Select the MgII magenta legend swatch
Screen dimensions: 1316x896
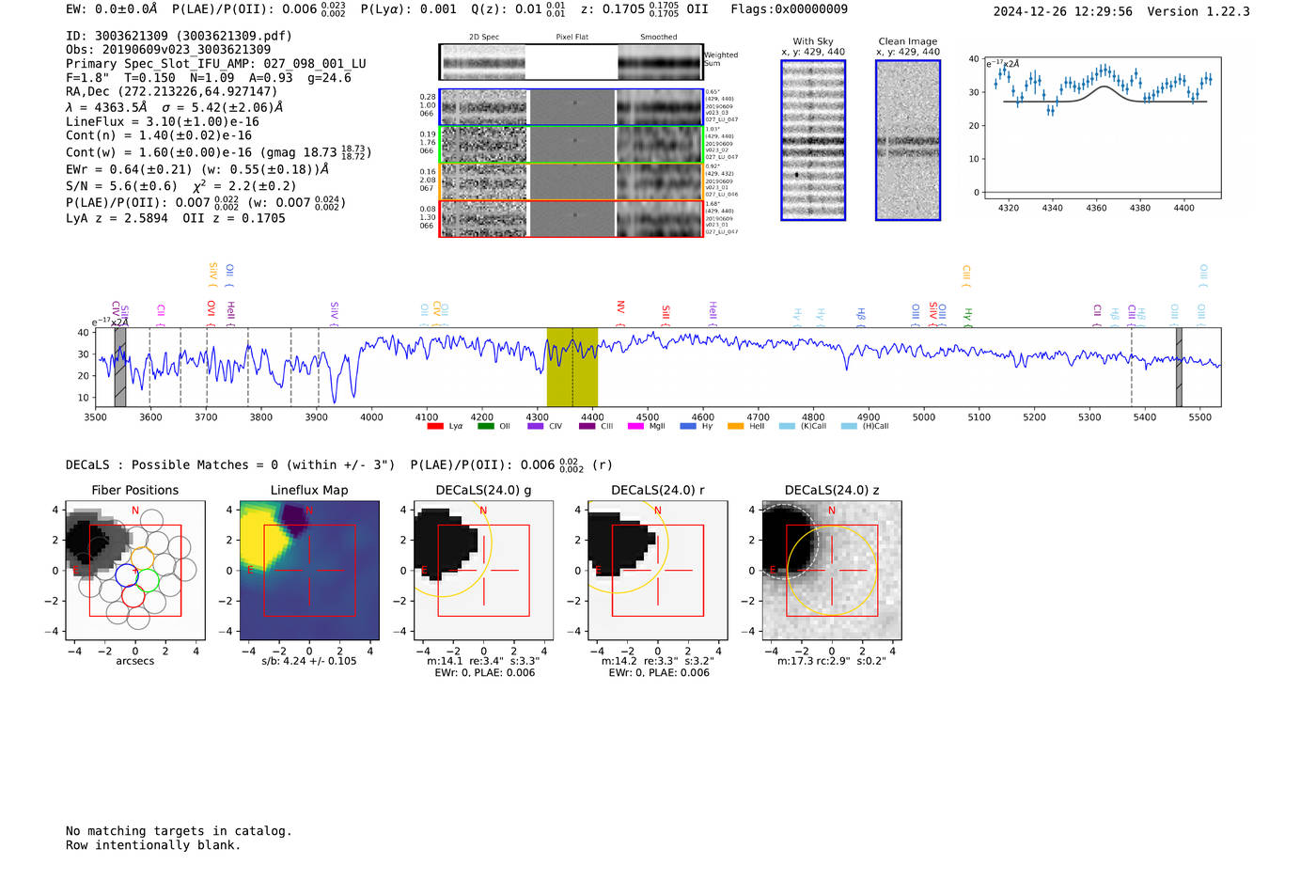[636, 426]
